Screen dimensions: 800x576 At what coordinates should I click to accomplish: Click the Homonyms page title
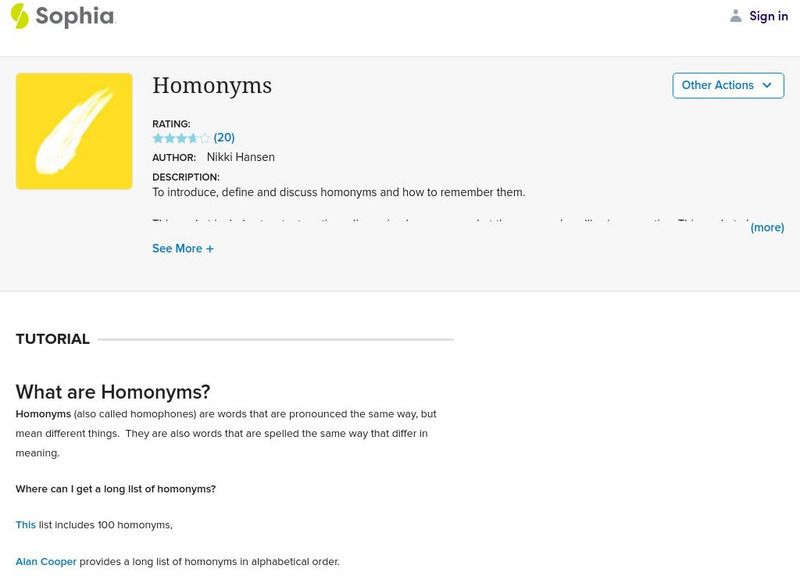pos(212,86)
